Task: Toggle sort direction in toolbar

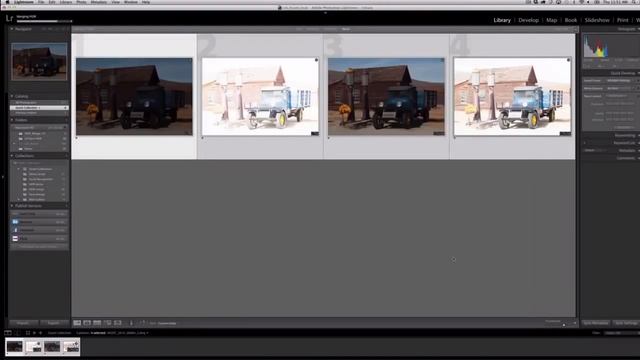Action: coord(142,323)
